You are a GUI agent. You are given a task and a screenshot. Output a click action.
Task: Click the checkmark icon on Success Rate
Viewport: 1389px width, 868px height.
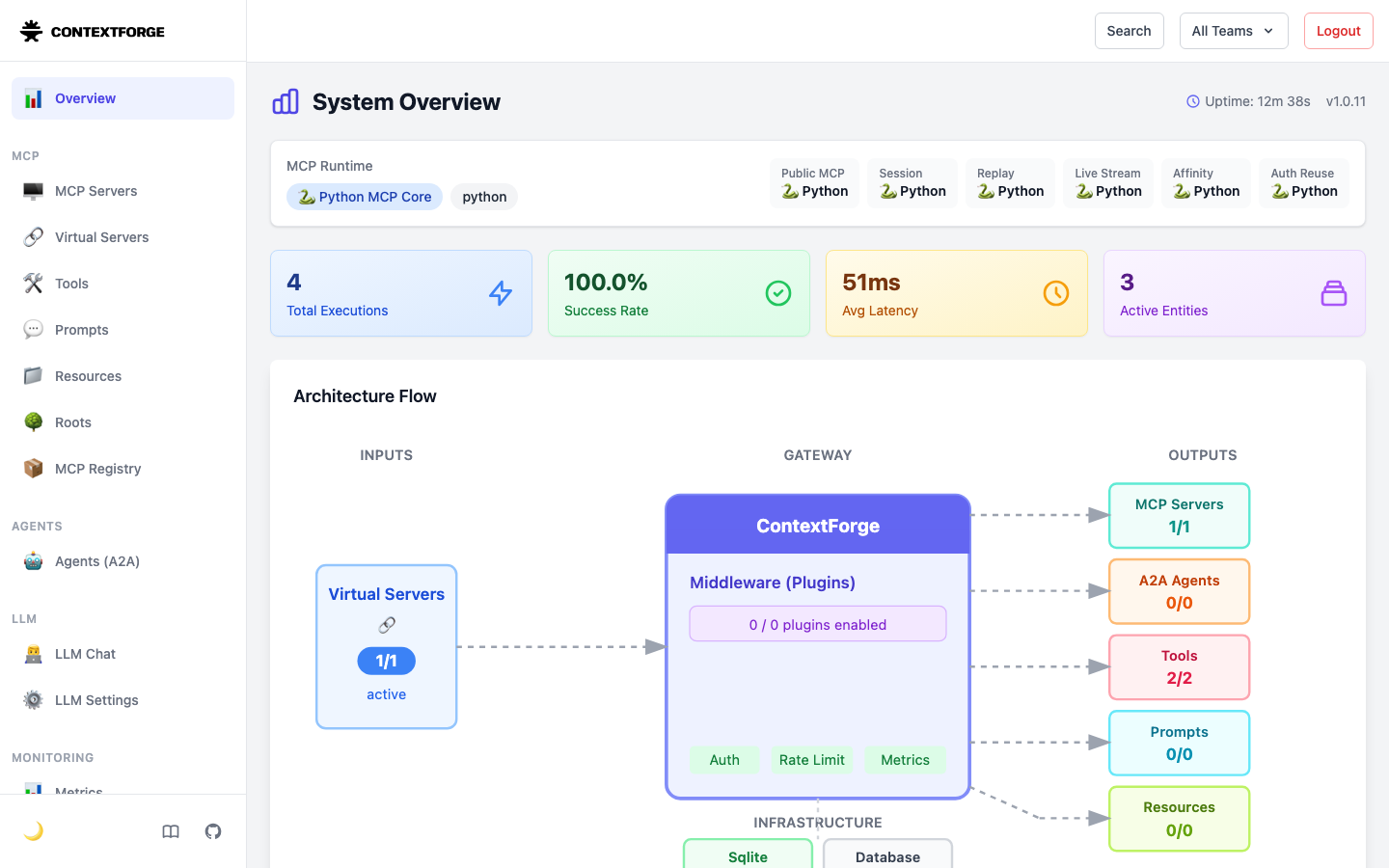tap(778, 293)
